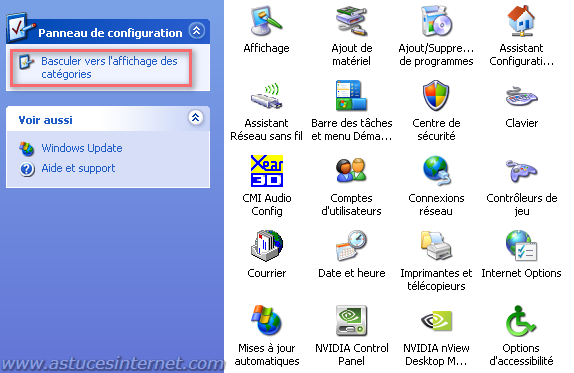Click the Panneau de configuration title text
This screenshot has width=574, height=373.
[x=110, y=33]
